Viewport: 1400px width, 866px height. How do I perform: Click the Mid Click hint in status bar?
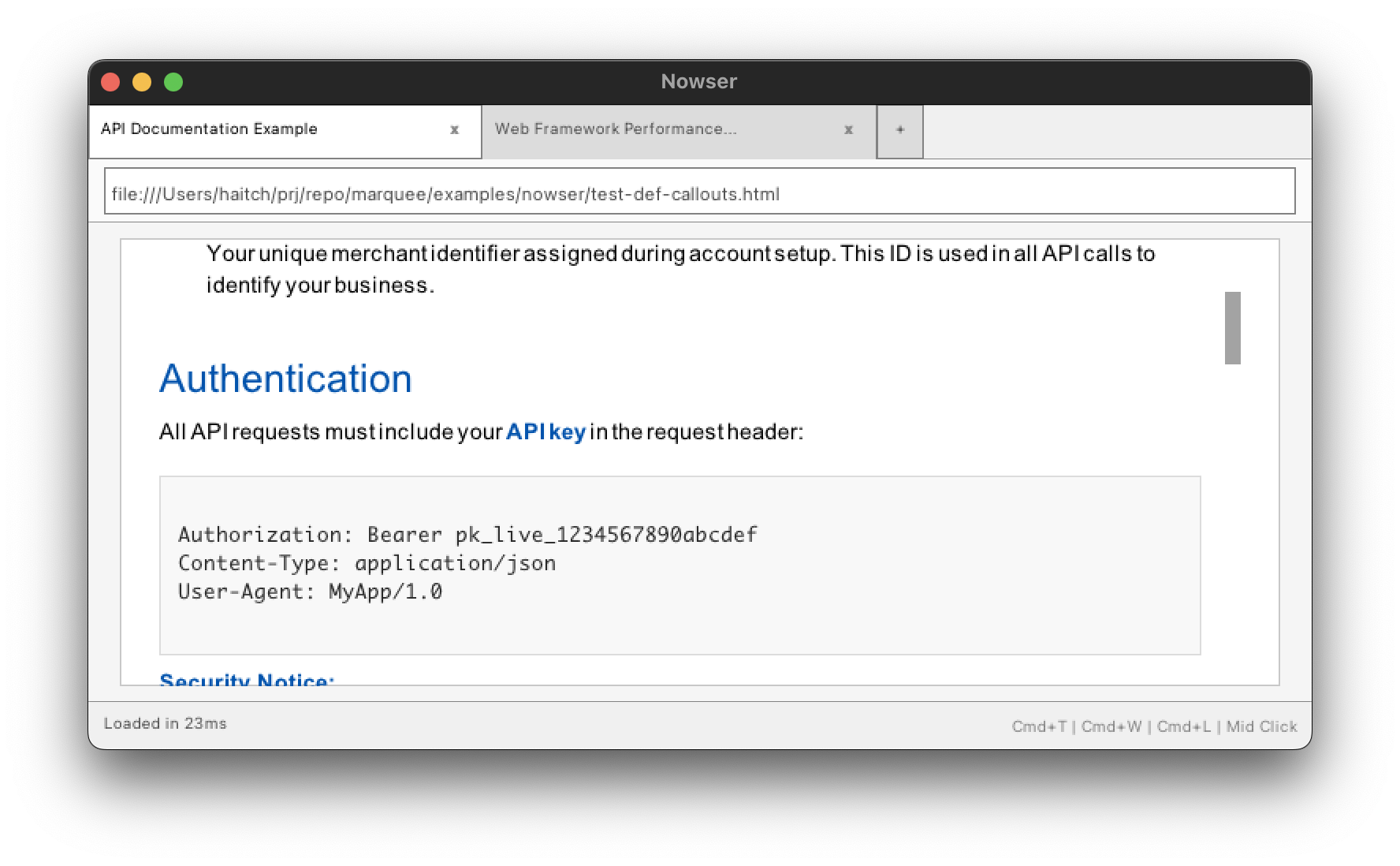(x=1261, y=726)
